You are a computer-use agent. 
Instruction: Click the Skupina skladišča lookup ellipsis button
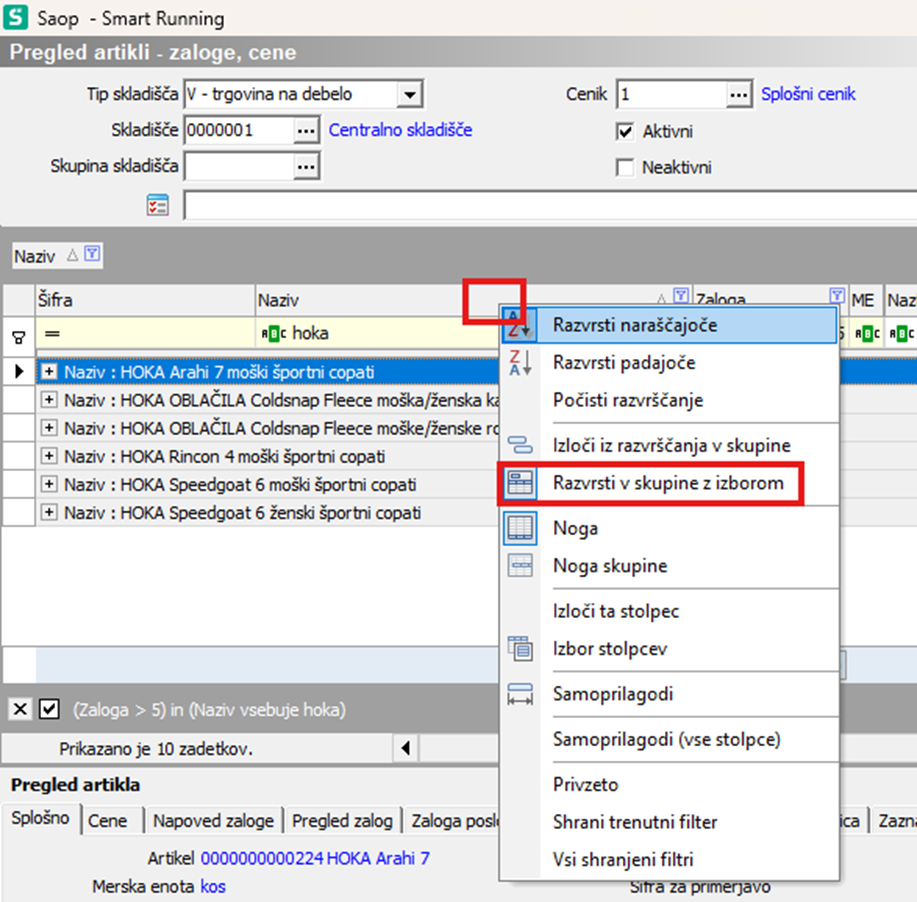tap(306, 167)
